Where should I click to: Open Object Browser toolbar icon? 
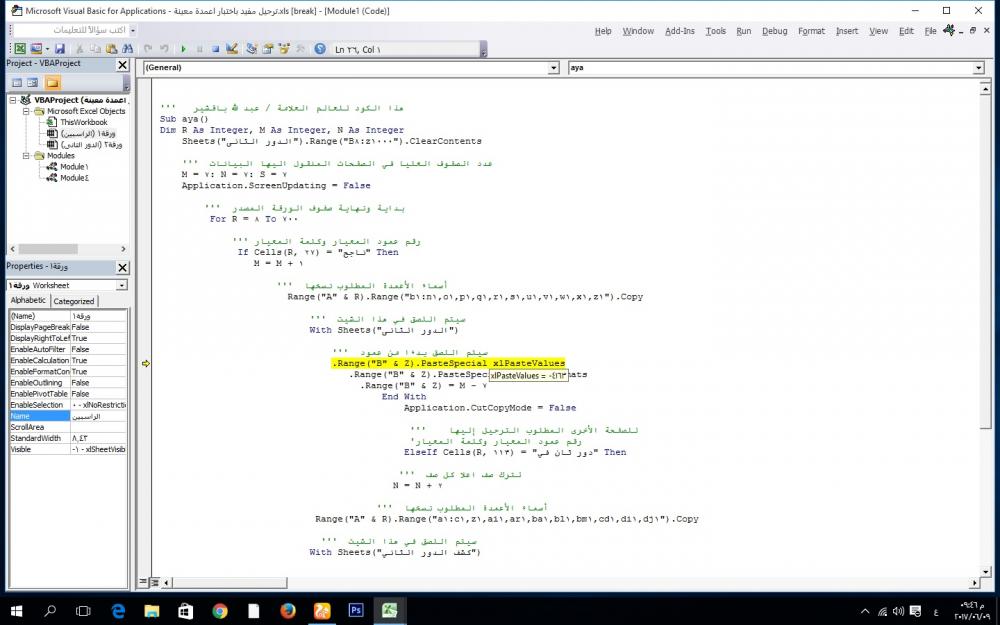coord(284,49)
